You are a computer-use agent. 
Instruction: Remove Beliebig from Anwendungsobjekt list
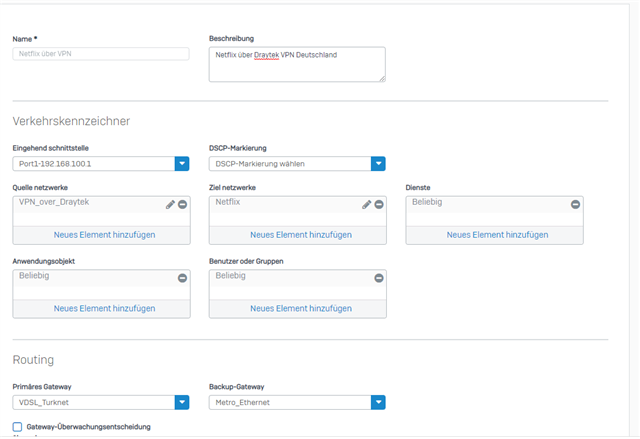(x=182, y=278)
